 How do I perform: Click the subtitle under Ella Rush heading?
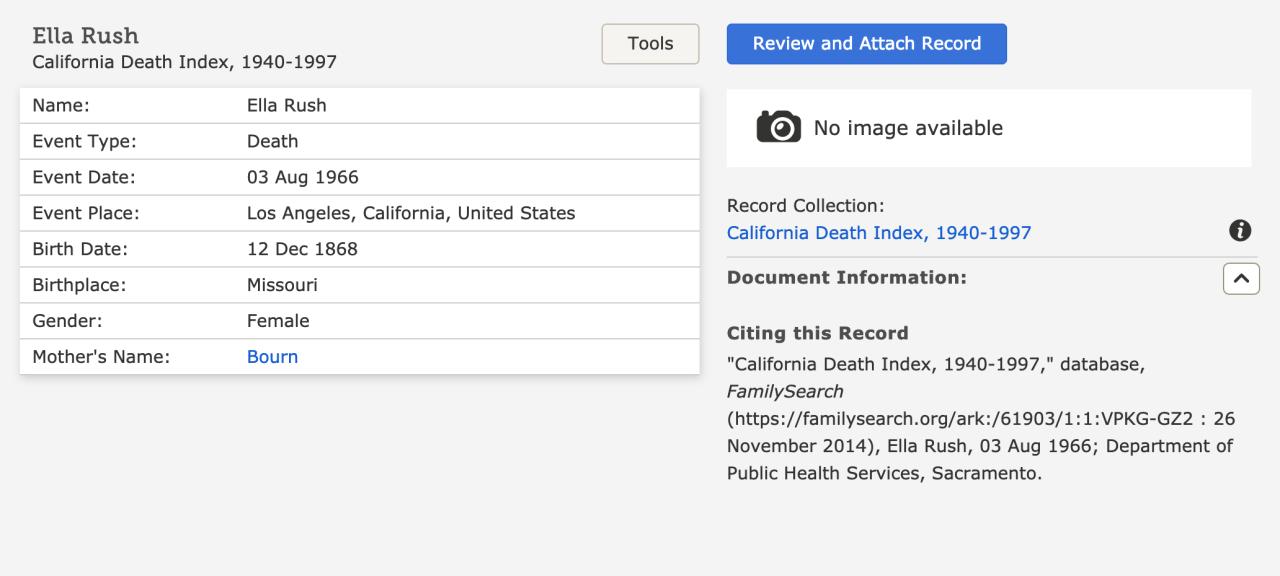point(184,63)
